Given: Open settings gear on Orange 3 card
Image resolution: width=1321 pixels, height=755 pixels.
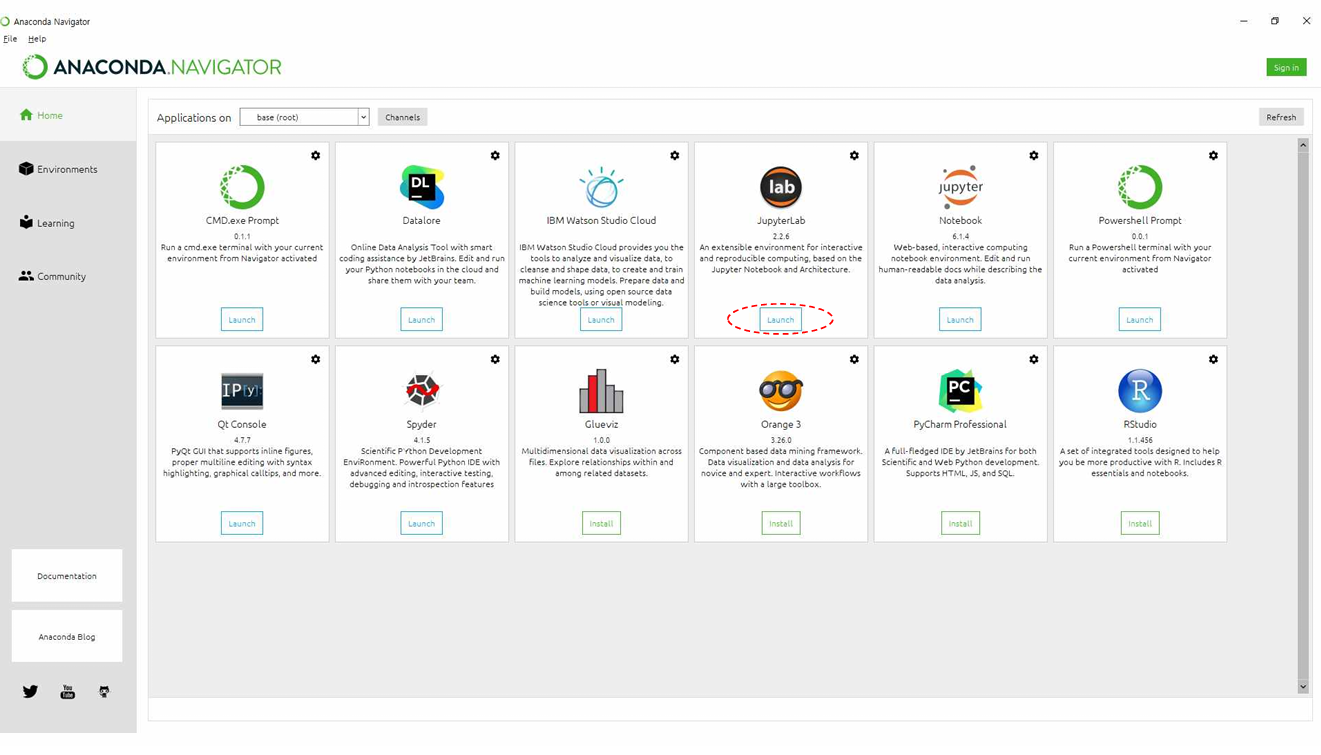Looking at the screenshot, I should (x=854, y=360).
